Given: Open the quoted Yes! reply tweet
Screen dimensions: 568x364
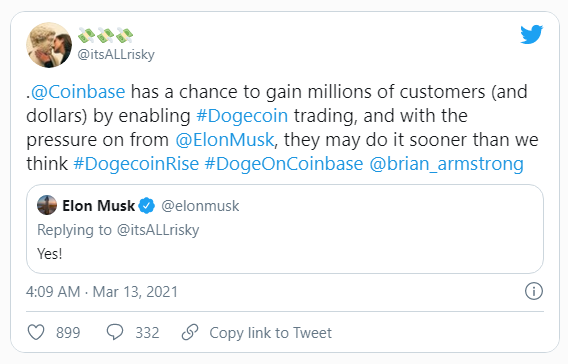Looking at the screenshot, I should pyautogui.click(x=285, y=229).
